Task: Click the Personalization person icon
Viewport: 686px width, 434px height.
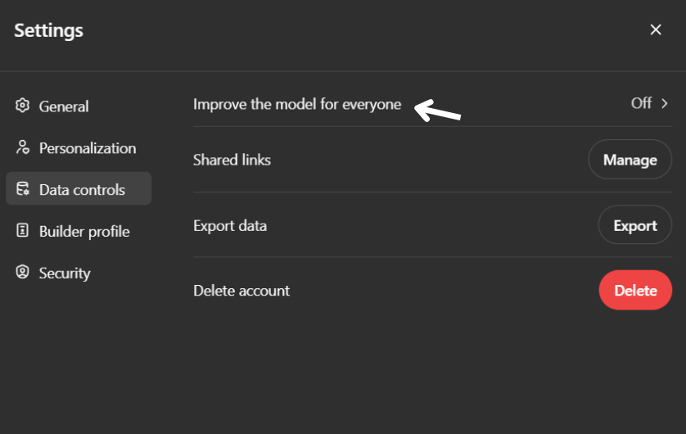Action: click(x=22, y=148)
